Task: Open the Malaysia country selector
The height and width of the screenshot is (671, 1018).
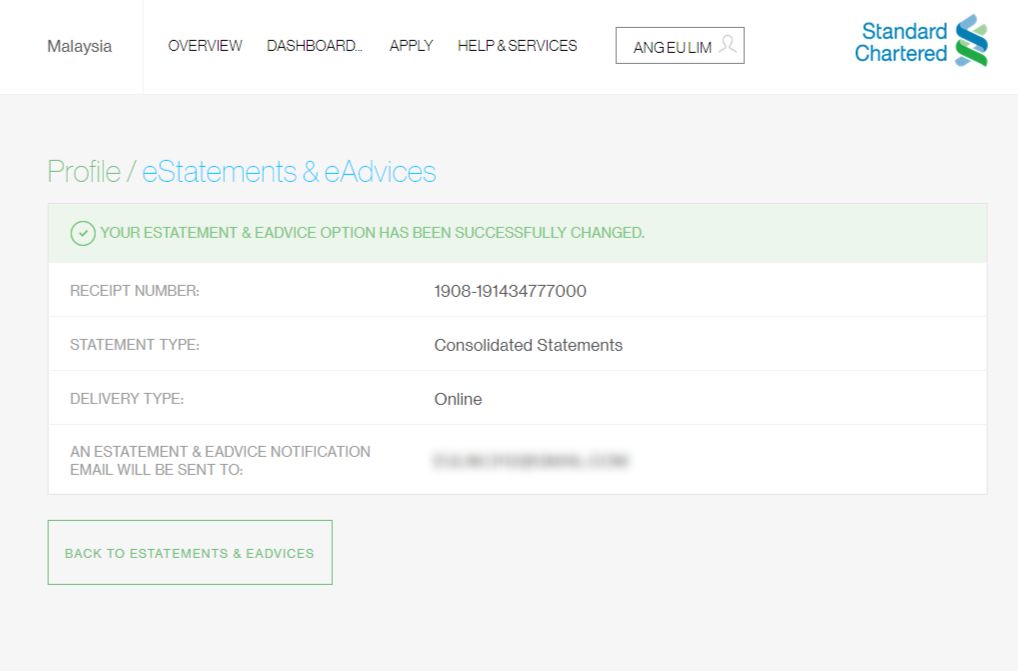Action: point(79,46)
